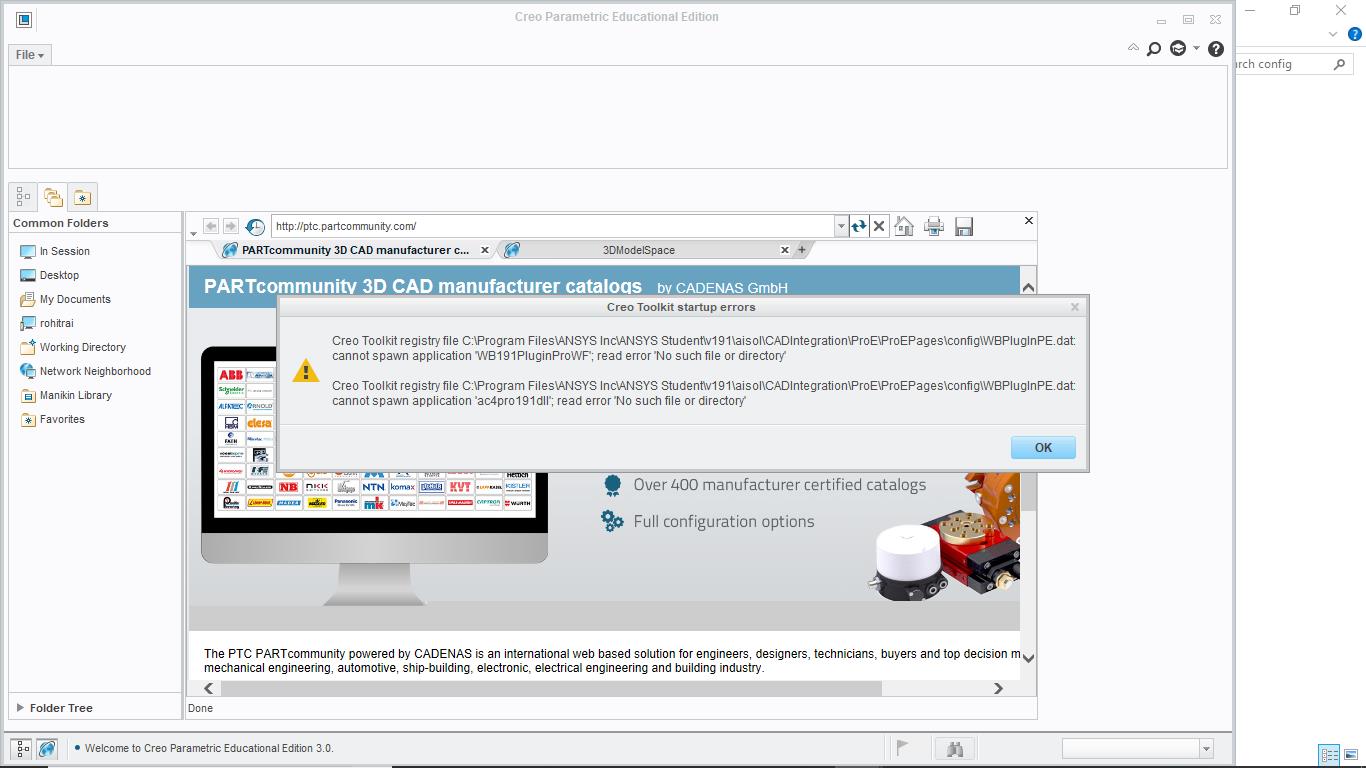
Task: Open the Favorites folder tab icon
Action: [82, 196]
